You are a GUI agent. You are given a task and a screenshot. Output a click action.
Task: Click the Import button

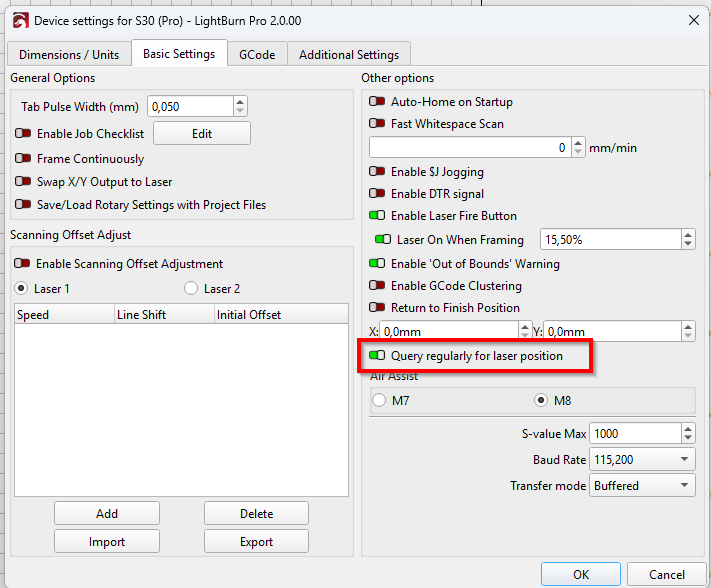point(107,541)
